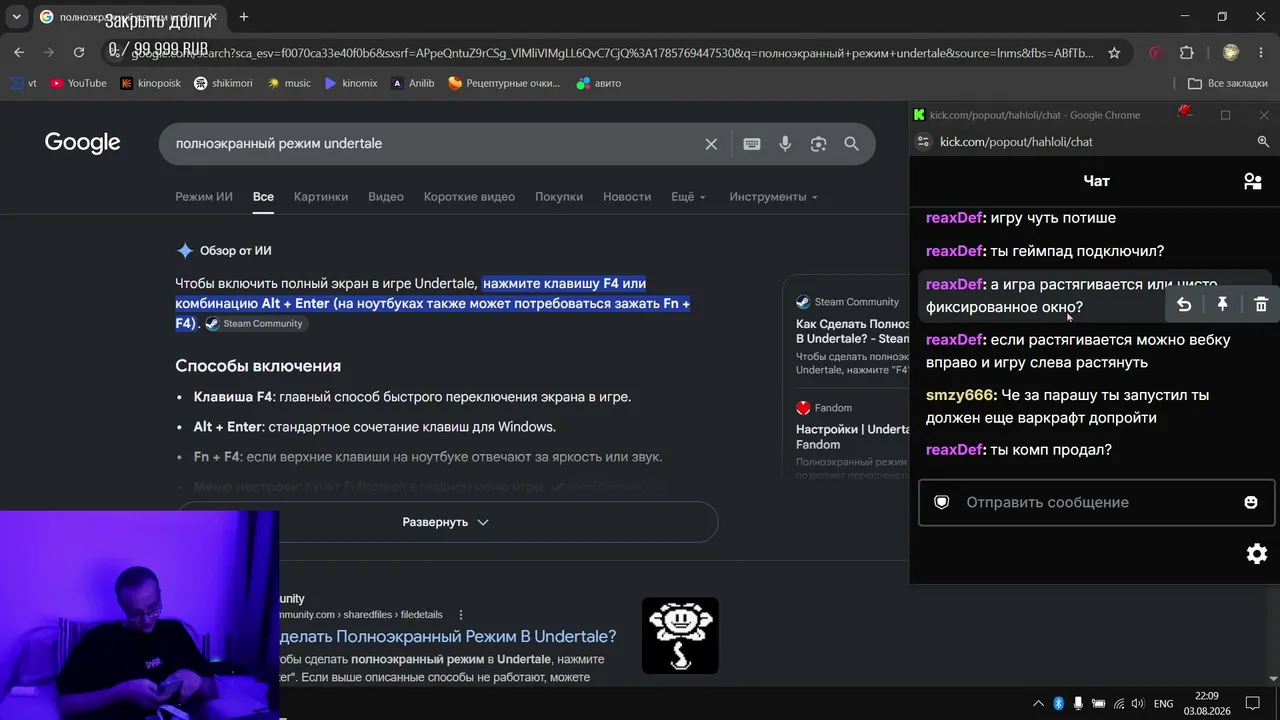Click the Google search query field
The height and width of the screenshot is (720, 1280).
[x=430, y=144]
